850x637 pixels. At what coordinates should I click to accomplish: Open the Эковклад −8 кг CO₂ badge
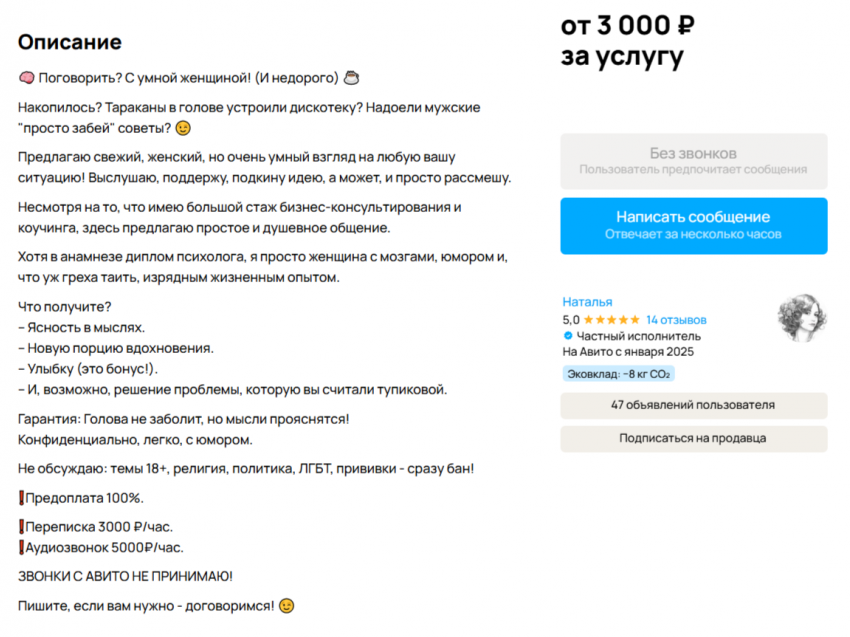click(x=617, y=372)
